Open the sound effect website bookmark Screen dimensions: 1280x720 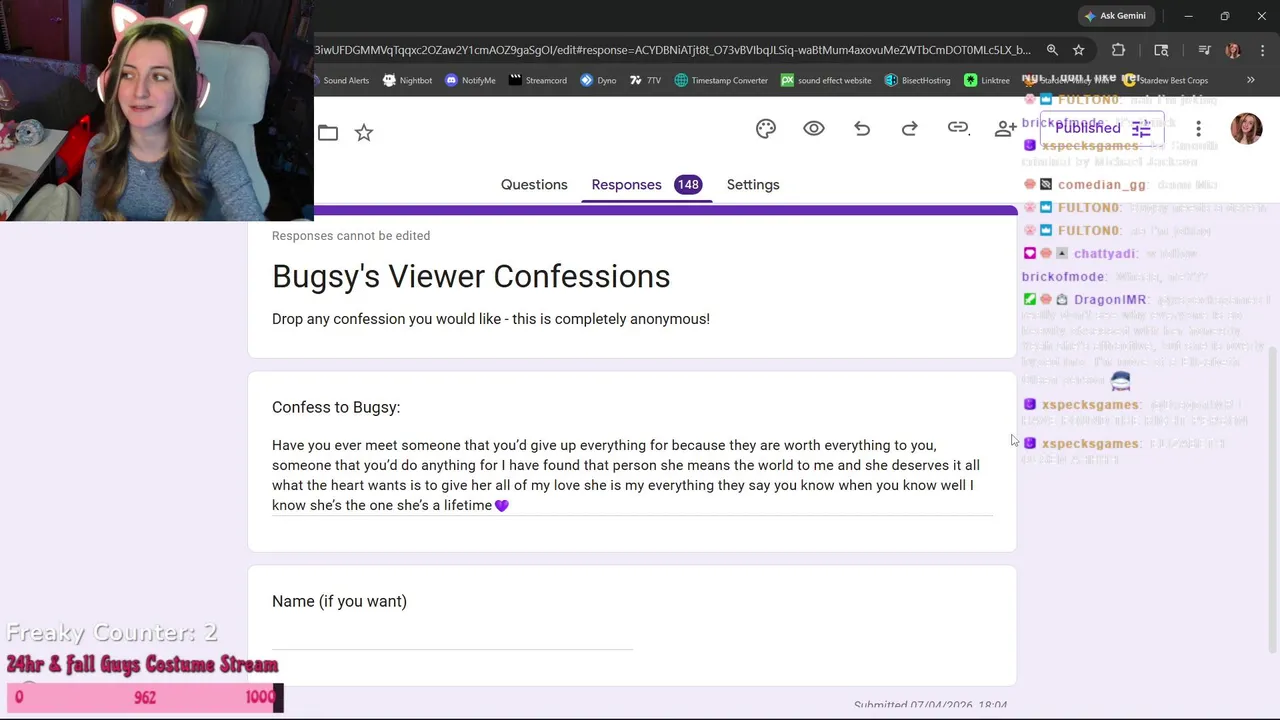(x=826, y=80)
